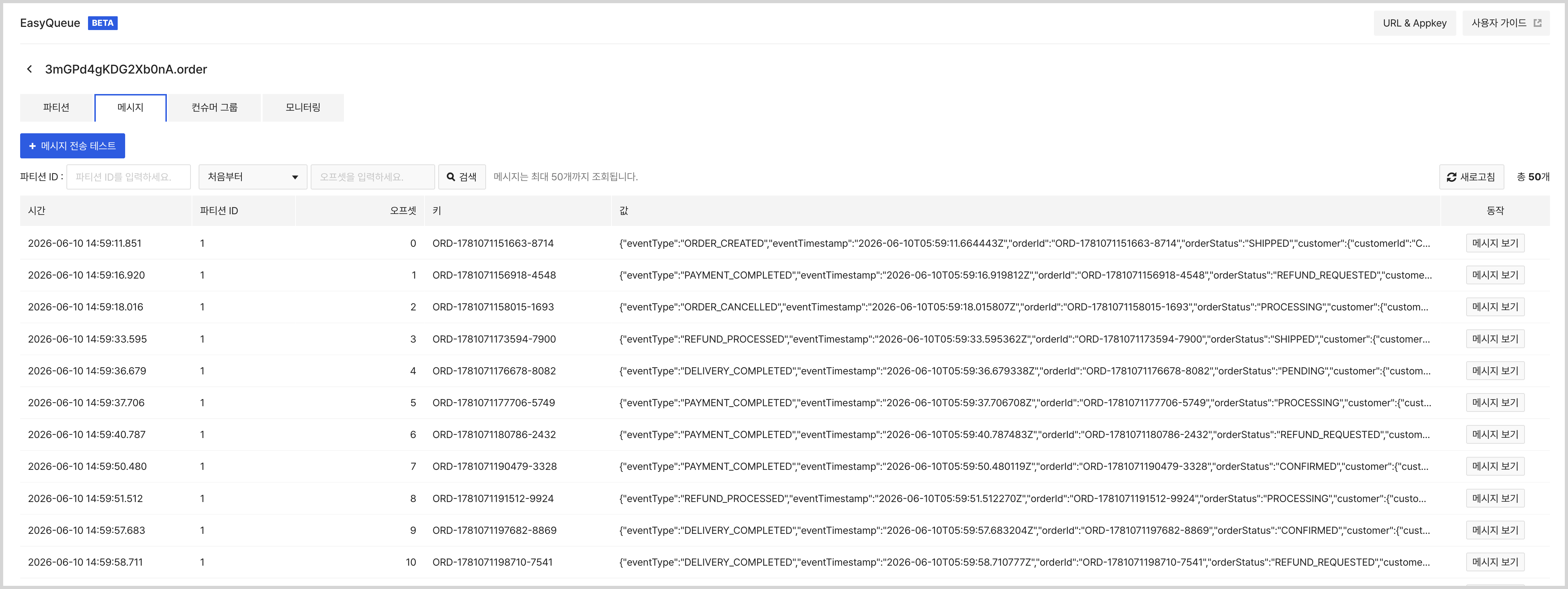
Task: Click key ORD-1781071191512-9924
Action: [x=493, y=498]
